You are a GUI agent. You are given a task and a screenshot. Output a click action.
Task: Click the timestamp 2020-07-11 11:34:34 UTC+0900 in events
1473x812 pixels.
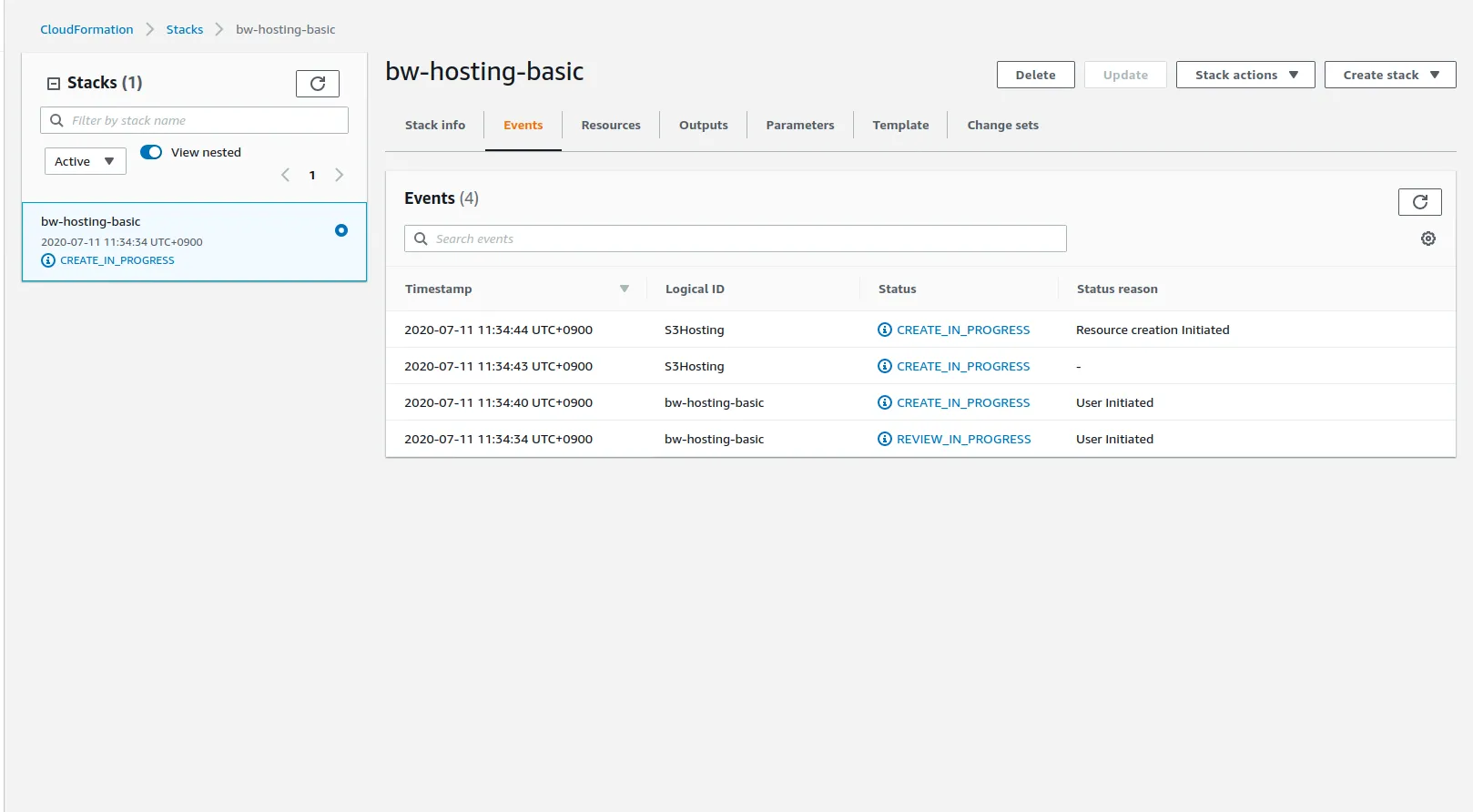click(x=498, y=439)
